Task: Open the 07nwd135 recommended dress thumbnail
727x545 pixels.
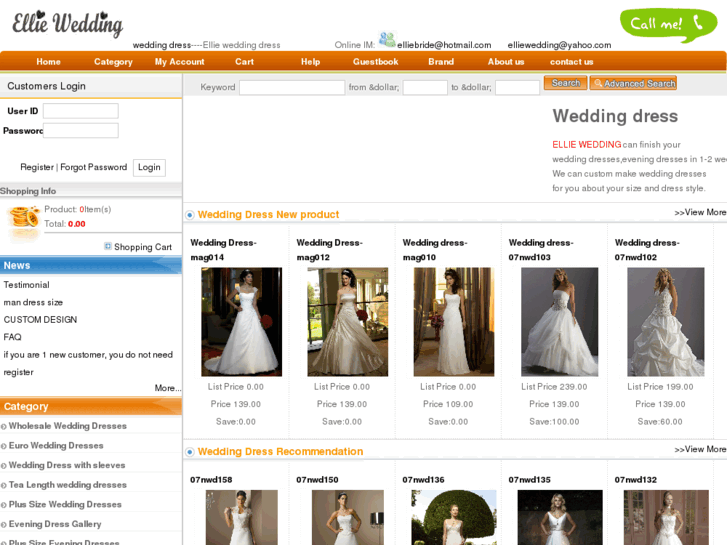Action: click(x=560, y=517)
